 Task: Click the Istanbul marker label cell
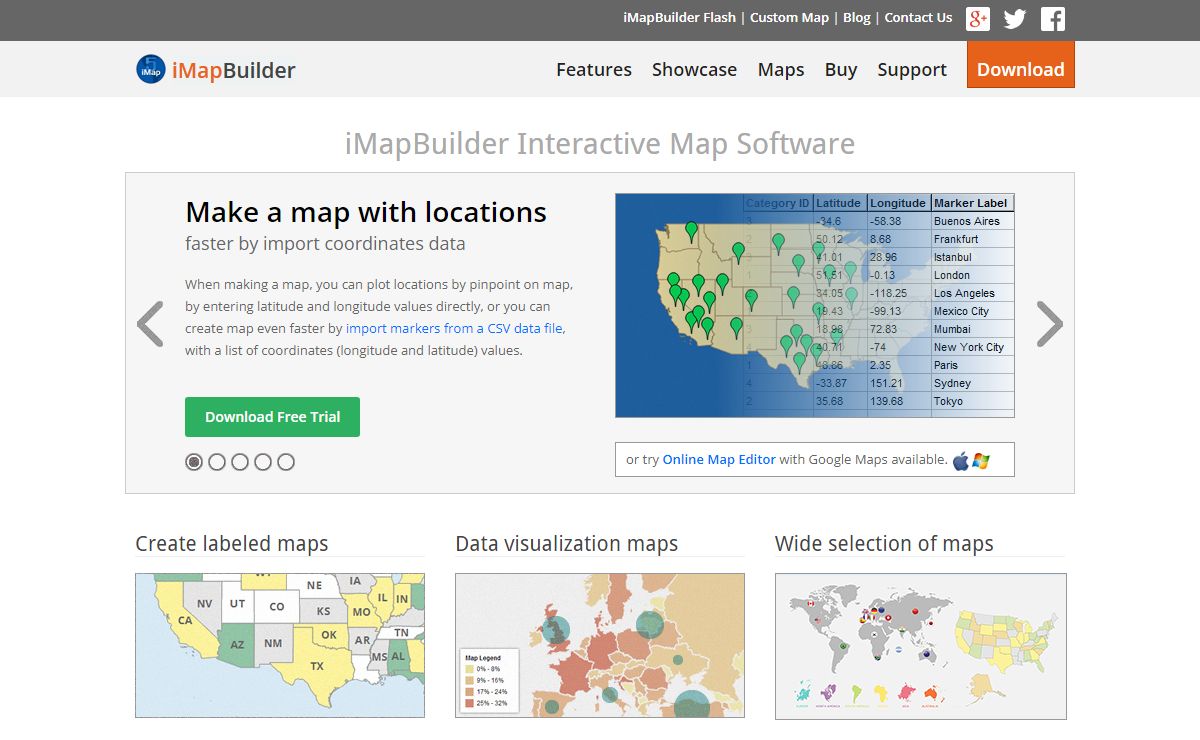pos(972,257)
